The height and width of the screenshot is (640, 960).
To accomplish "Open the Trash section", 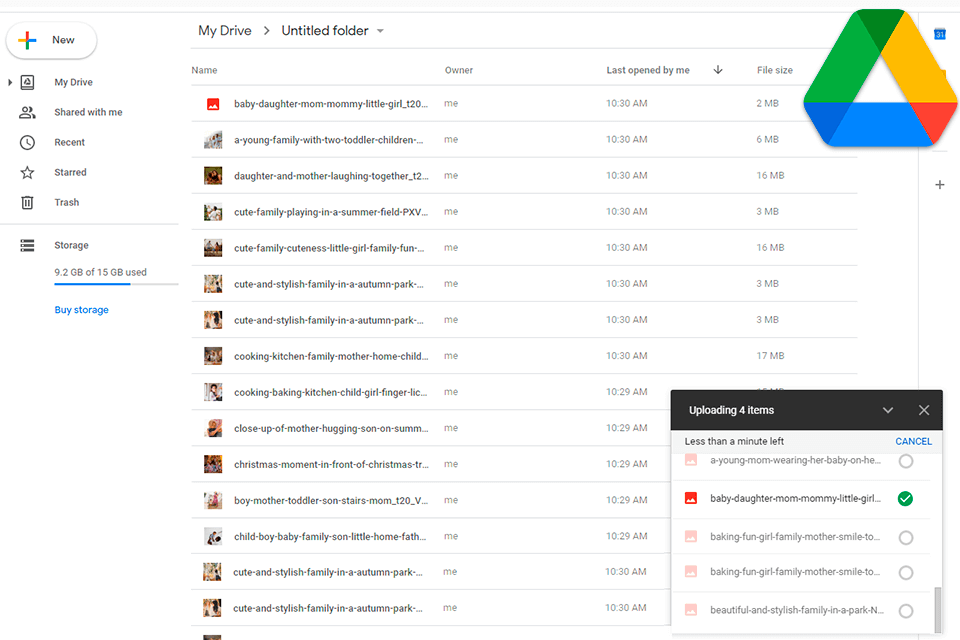I will (66, 202).
